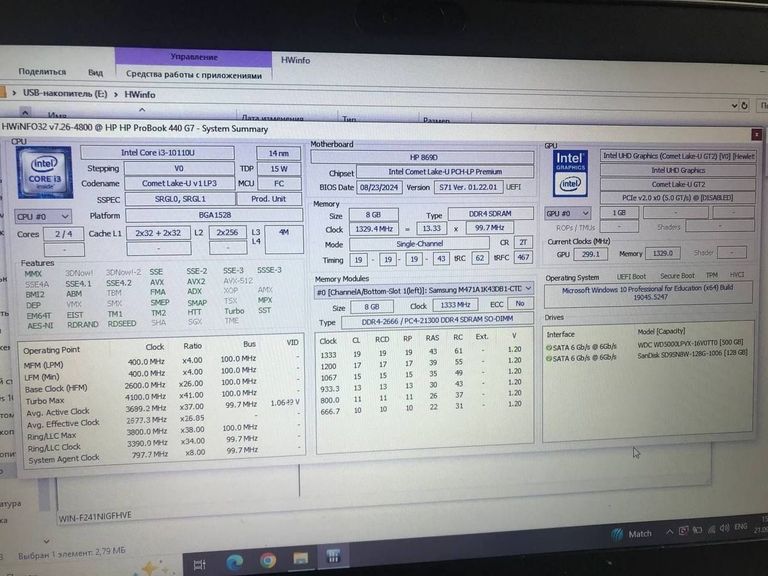This screenshot has width=768, height=576.
Task: Click the Codename Comet Lake-U field
Action: click(x=179, y=183)
